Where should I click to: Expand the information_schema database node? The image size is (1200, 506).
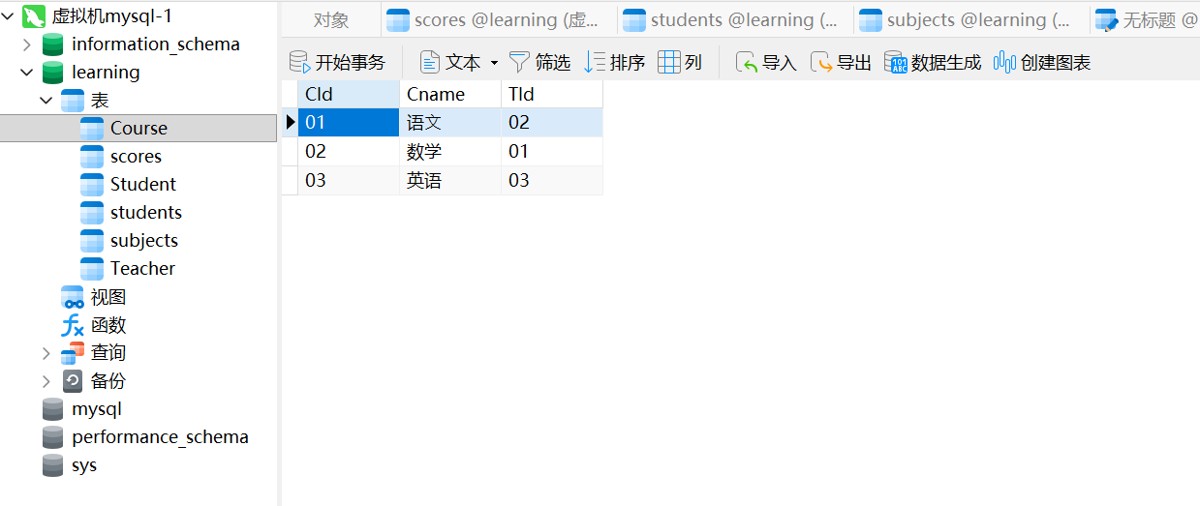click(27, 44)
